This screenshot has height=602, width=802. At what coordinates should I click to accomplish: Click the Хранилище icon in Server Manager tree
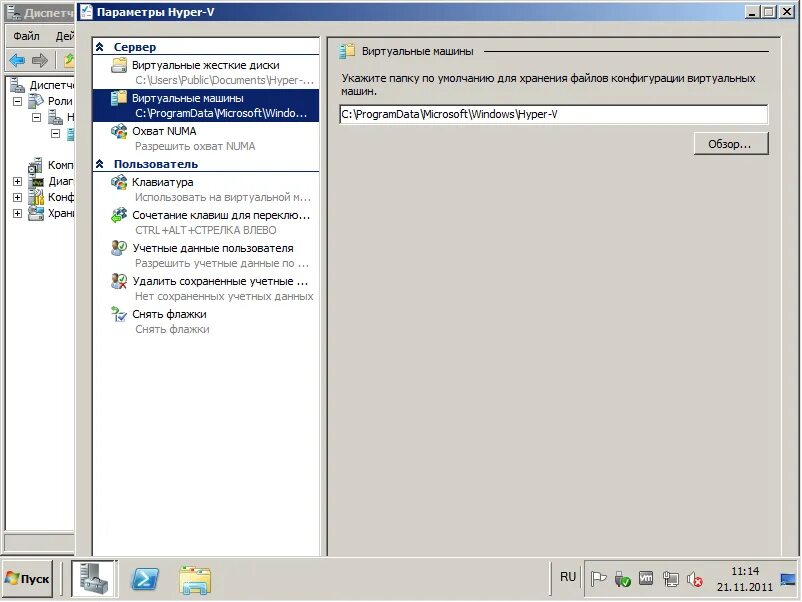[36, 213]
